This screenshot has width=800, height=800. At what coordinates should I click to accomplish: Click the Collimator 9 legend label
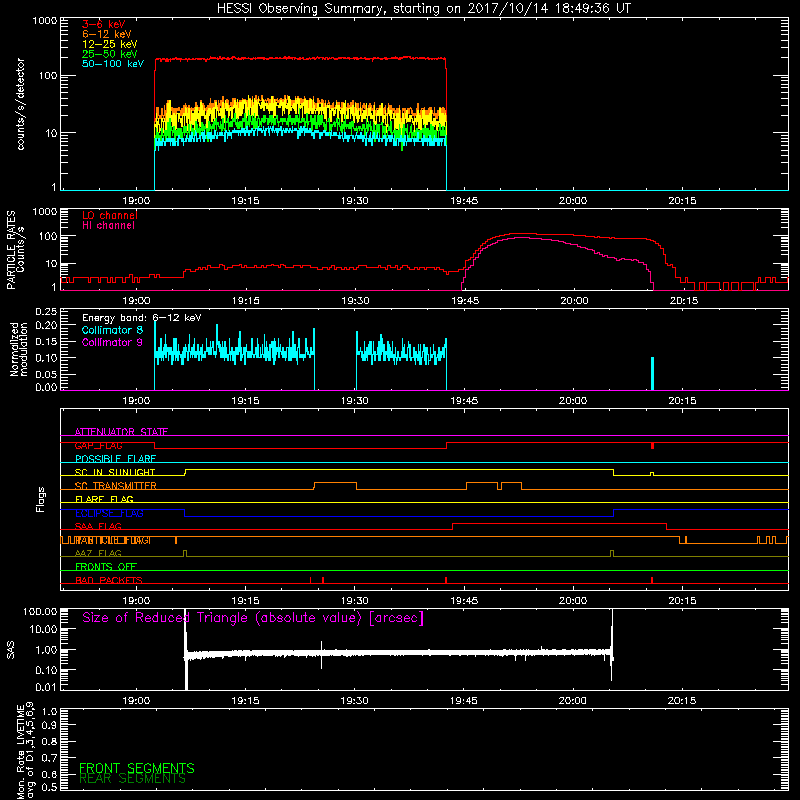[112, 342]
